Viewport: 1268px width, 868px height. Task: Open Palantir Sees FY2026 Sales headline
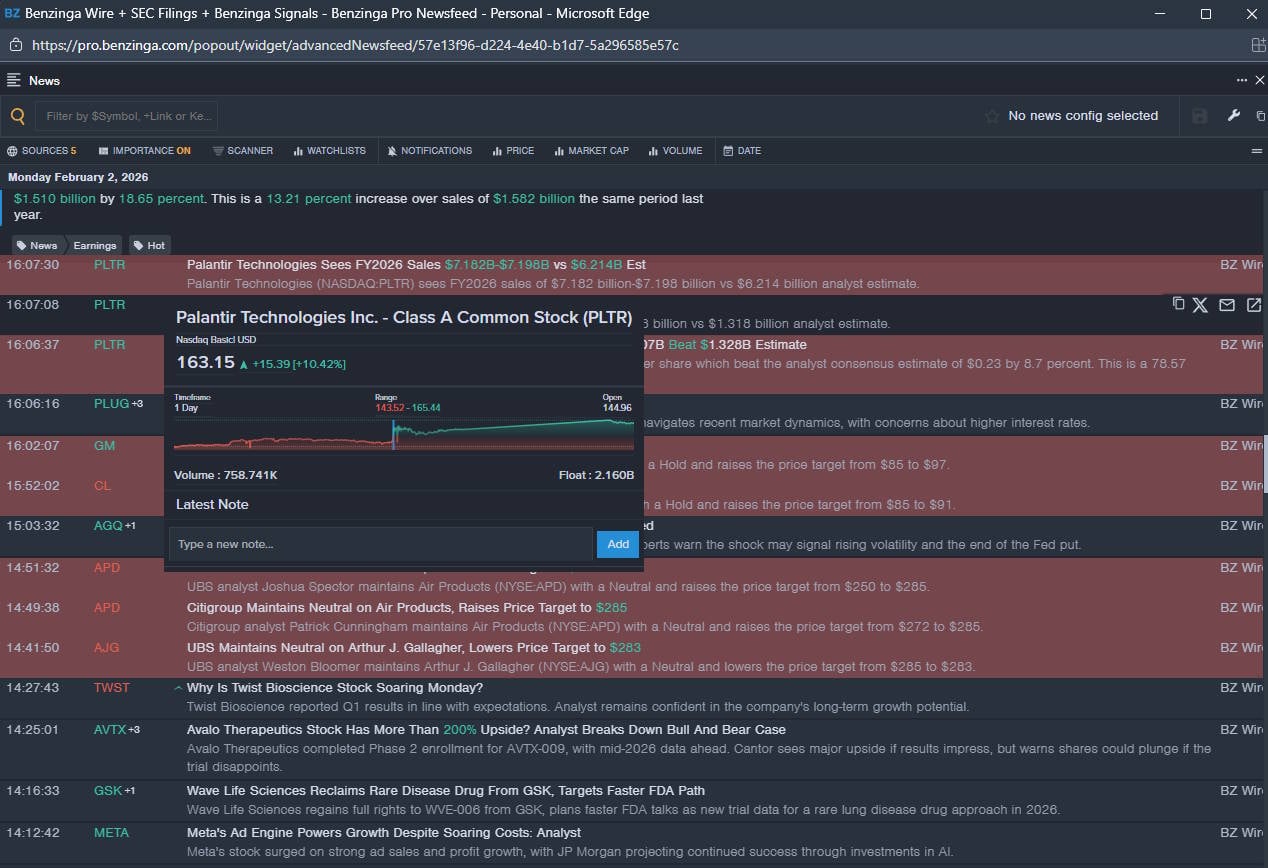point(416,265)
